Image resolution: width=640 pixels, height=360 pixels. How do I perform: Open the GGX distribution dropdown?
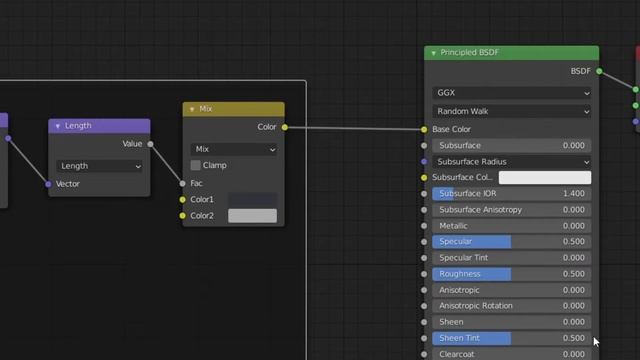tap(511, 93)
